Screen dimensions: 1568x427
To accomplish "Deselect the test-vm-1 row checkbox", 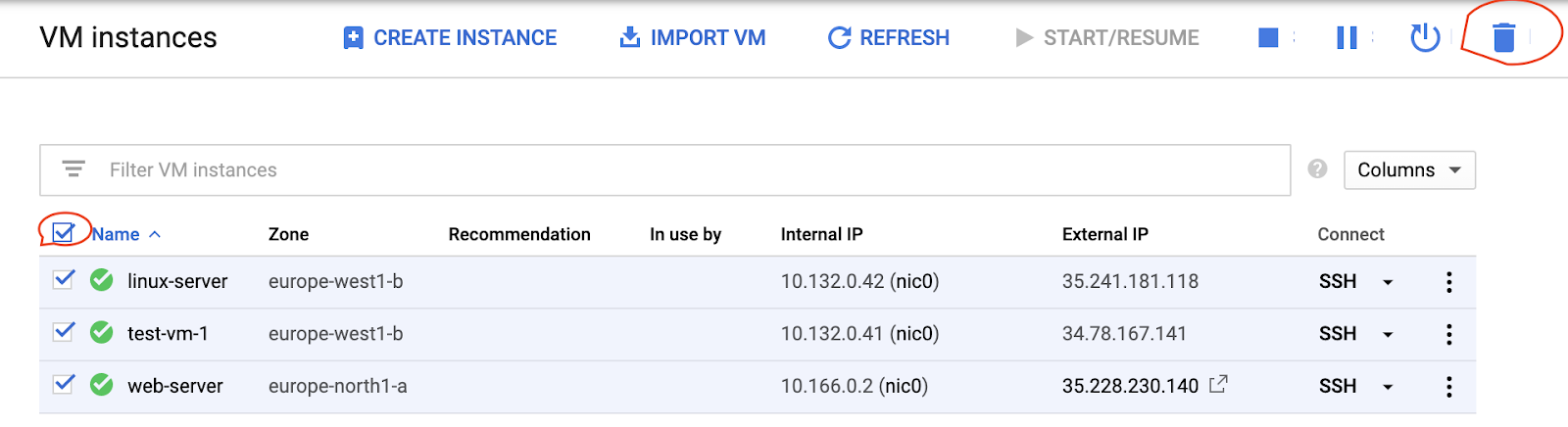I will (x=64, y=332).
